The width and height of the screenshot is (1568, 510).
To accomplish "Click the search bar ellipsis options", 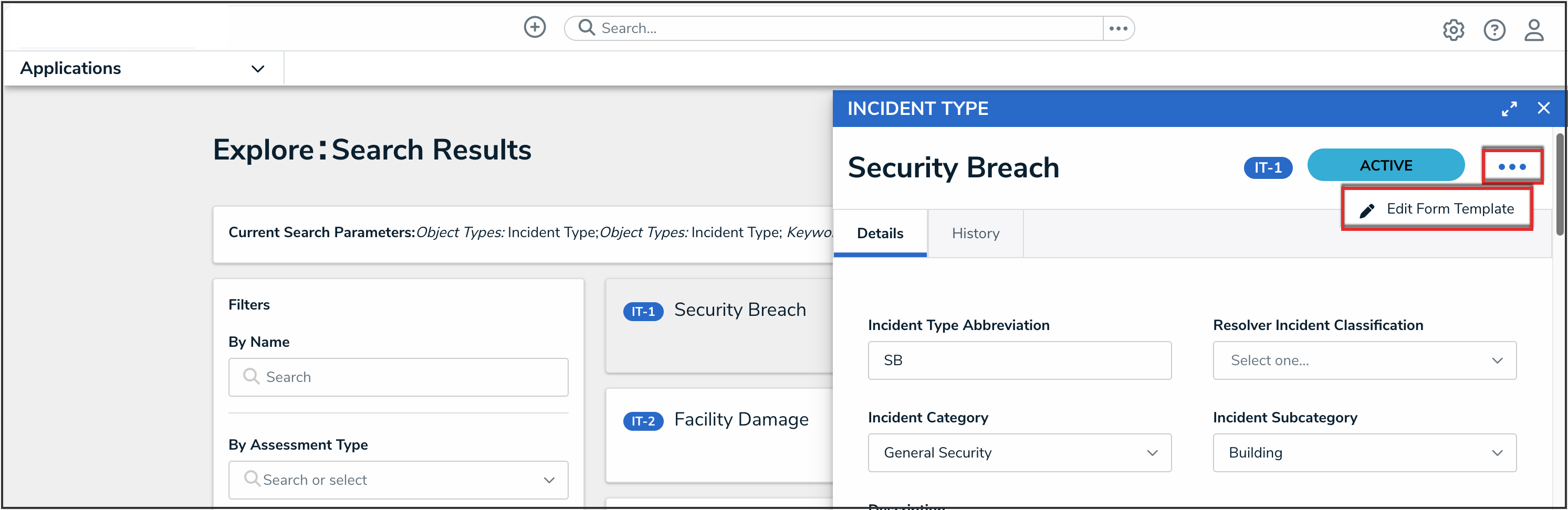I will [1118, 28].
